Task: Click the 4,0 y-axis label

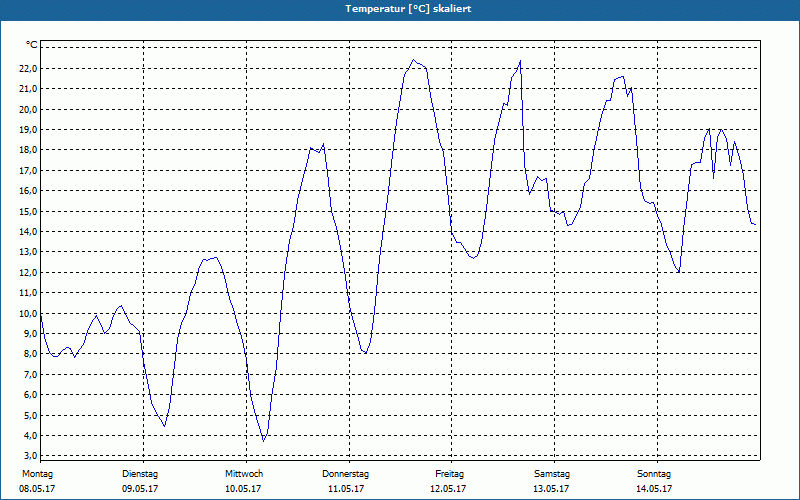Action: pos(31,436)
